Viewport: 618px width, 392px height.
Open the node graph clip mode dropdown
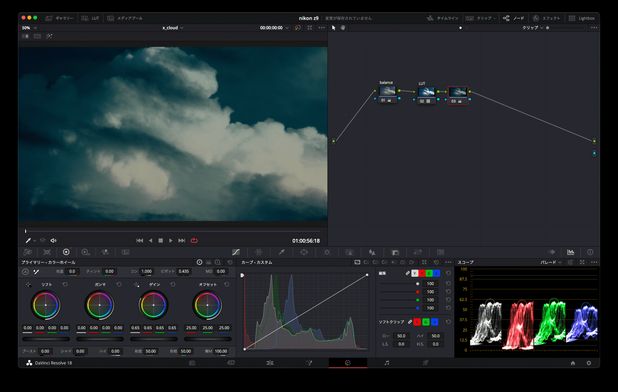[x=532, y=28]
